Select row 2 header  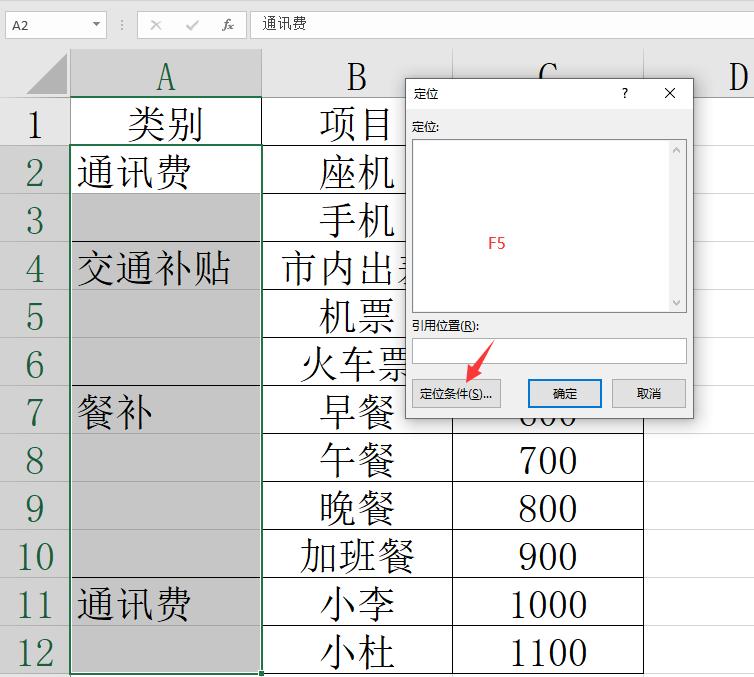(35, 170)
